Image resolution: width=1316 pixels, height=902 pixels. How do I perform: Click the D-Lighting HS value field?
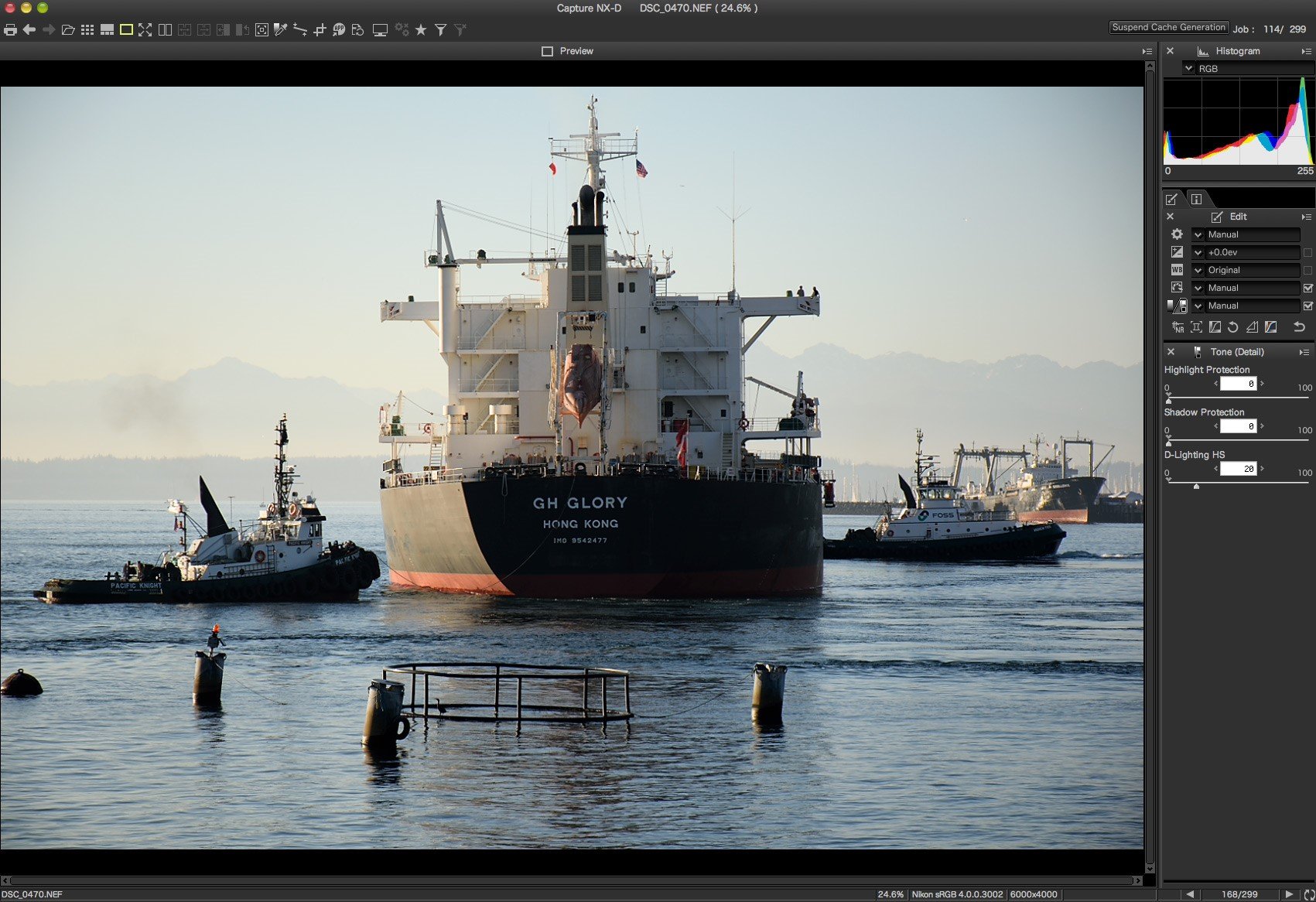[x=1238, y=469]
